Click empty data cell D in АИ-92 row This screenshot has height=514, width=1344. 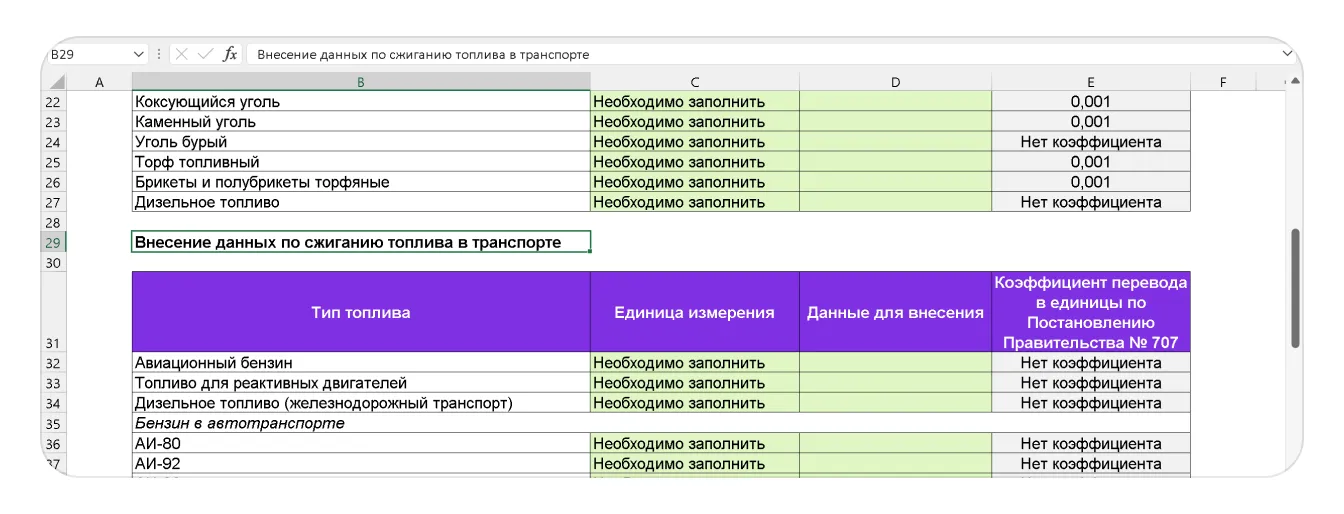[x=896, y=464]
